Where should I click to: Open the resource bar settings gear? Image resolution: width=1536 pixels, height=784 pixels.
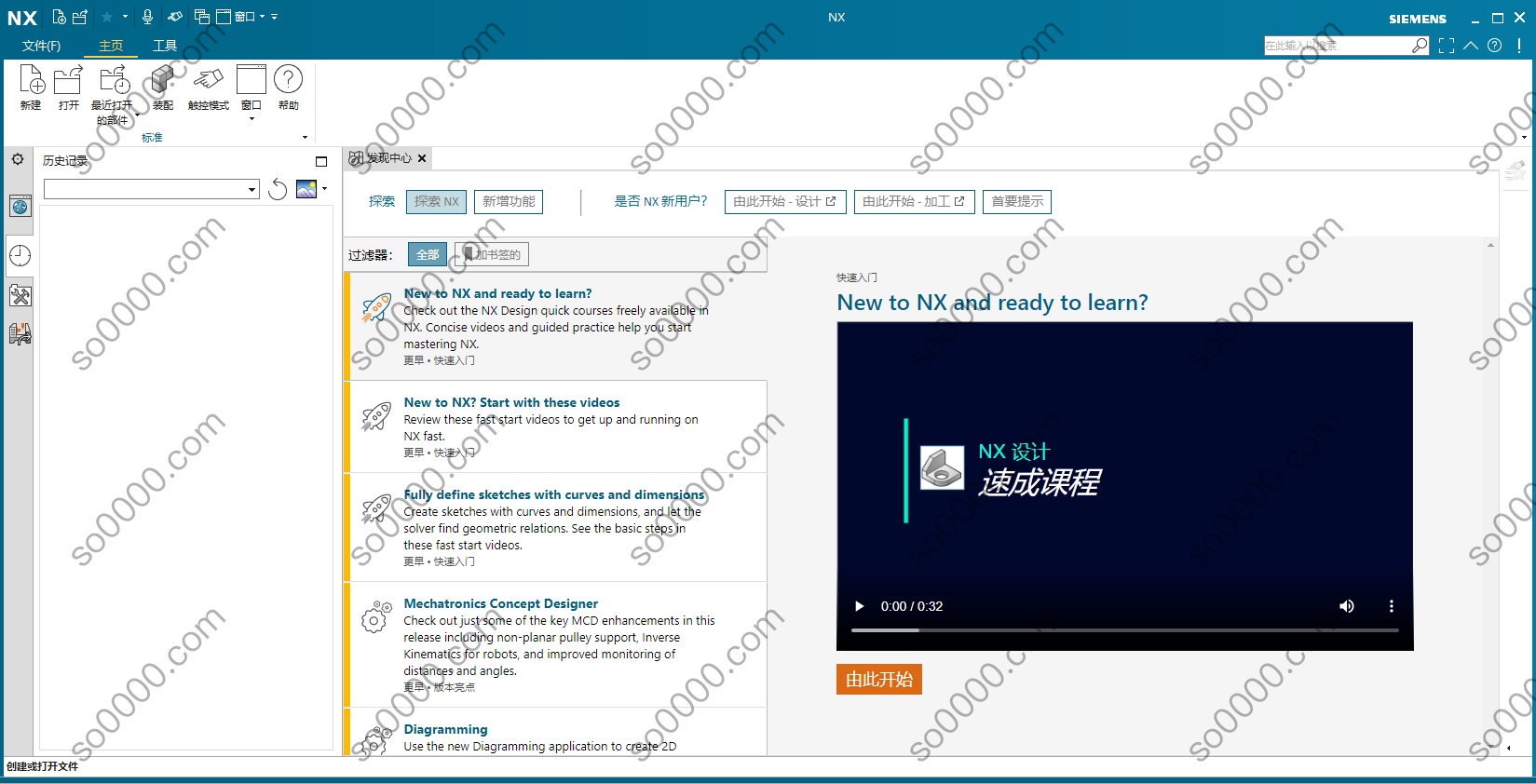point(18,160)
